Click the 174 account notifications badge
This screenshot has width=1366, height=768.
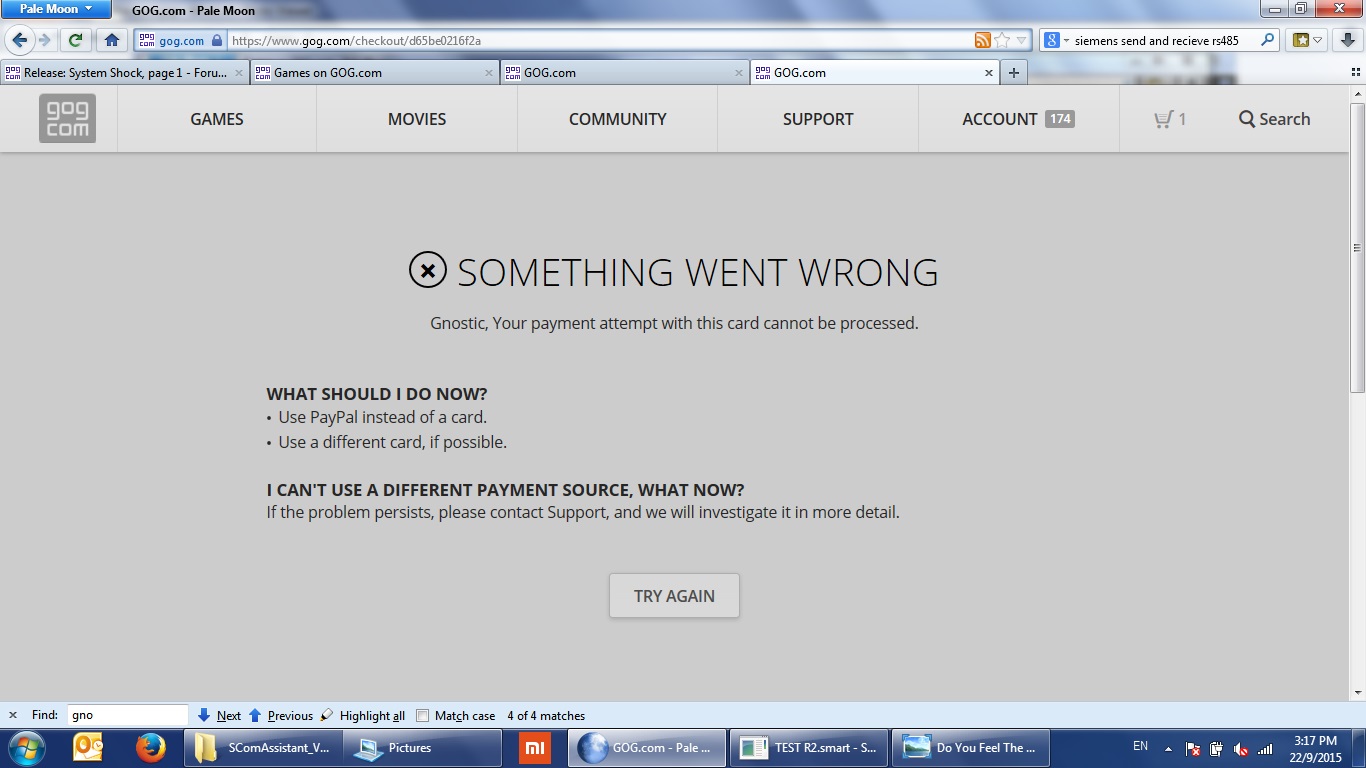coord(1060,118)
